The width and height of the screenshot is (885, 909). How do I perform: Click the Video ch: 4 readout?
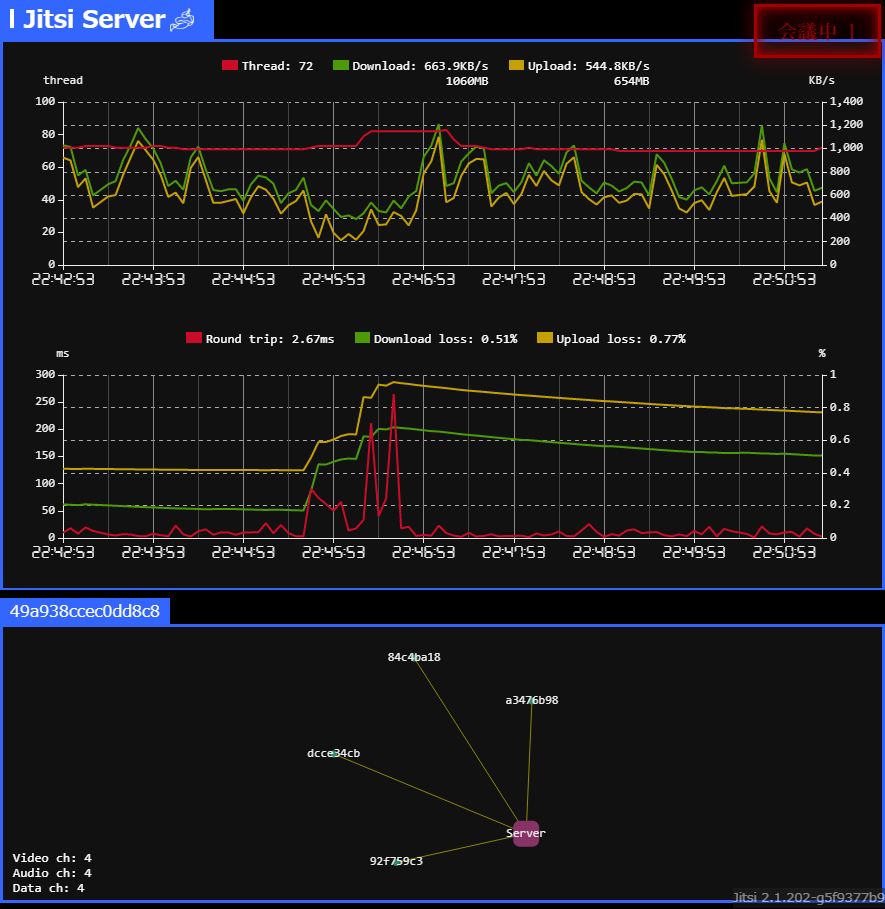click(52, 858)
